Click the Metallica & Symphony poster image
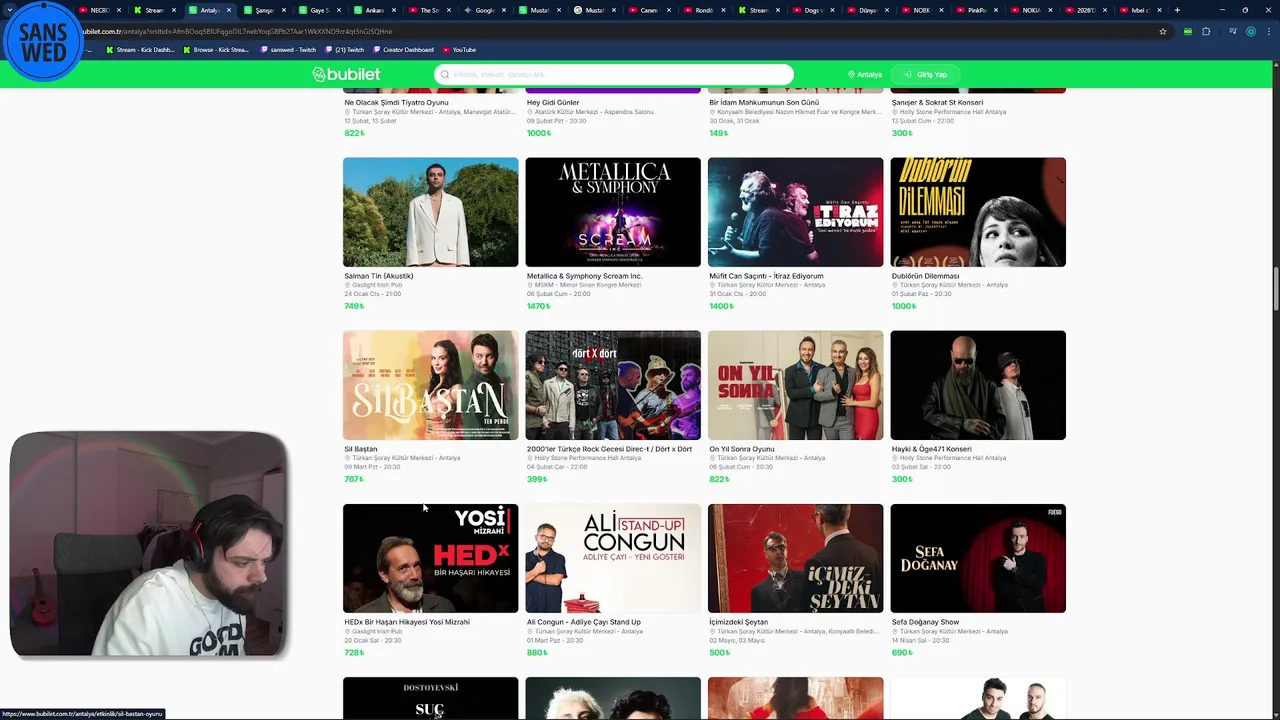 point(613,212)
